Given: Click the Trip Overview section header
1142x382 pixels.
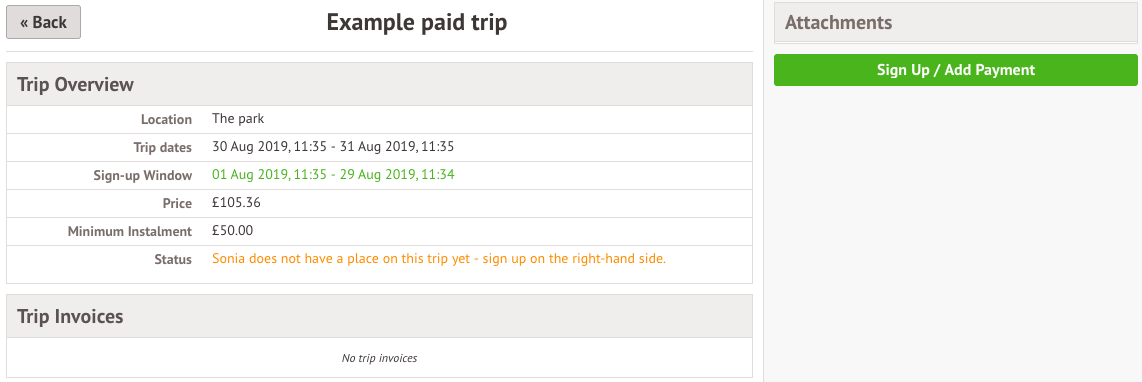Looking at the screenshot, I should point(379,85).
